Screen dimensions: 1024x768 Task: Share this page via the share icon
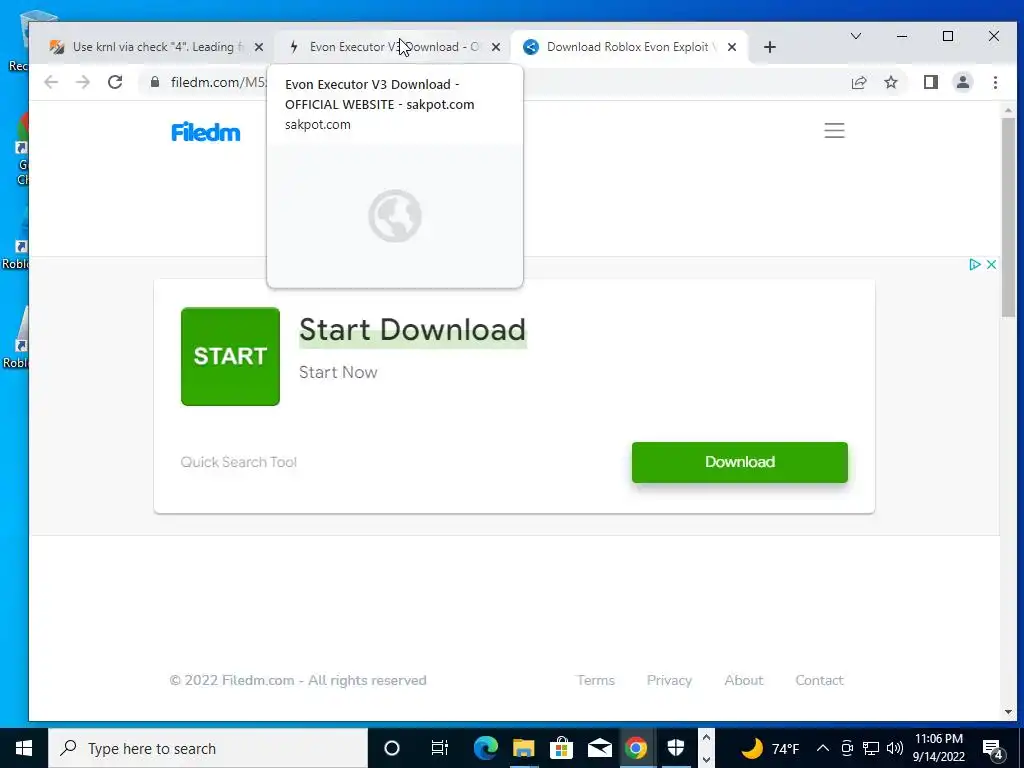tap(859, 82)
